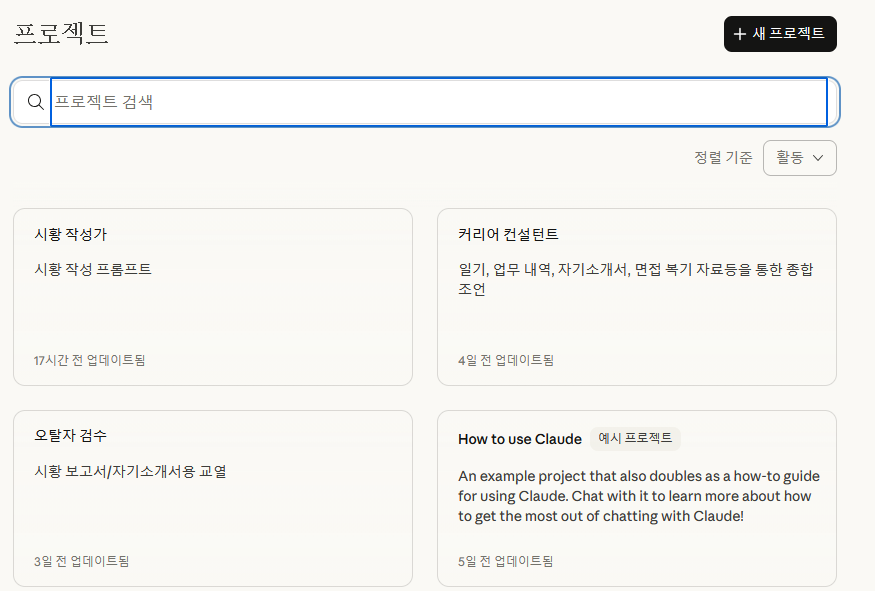Click the 5일 전 업데이트됨 timestamp

pos(506,561)
